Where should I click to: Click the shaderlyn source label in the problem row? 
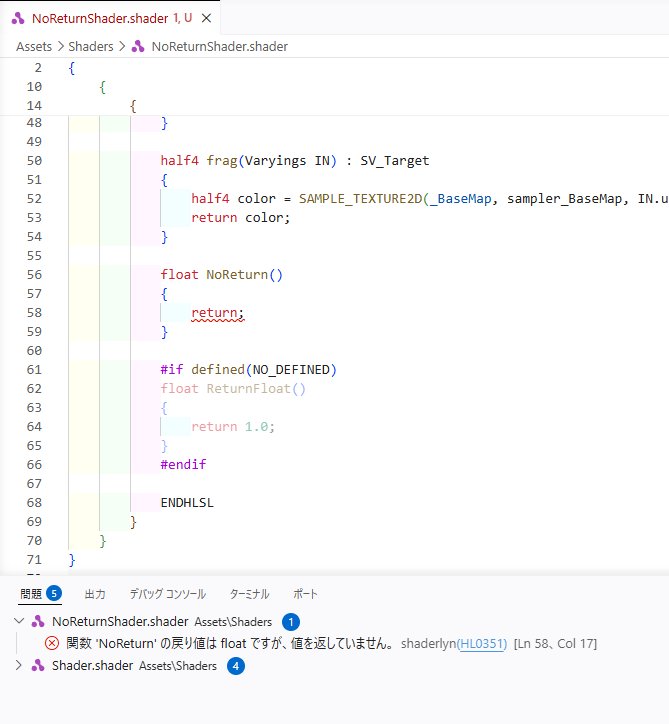click(x=428, y=644)
